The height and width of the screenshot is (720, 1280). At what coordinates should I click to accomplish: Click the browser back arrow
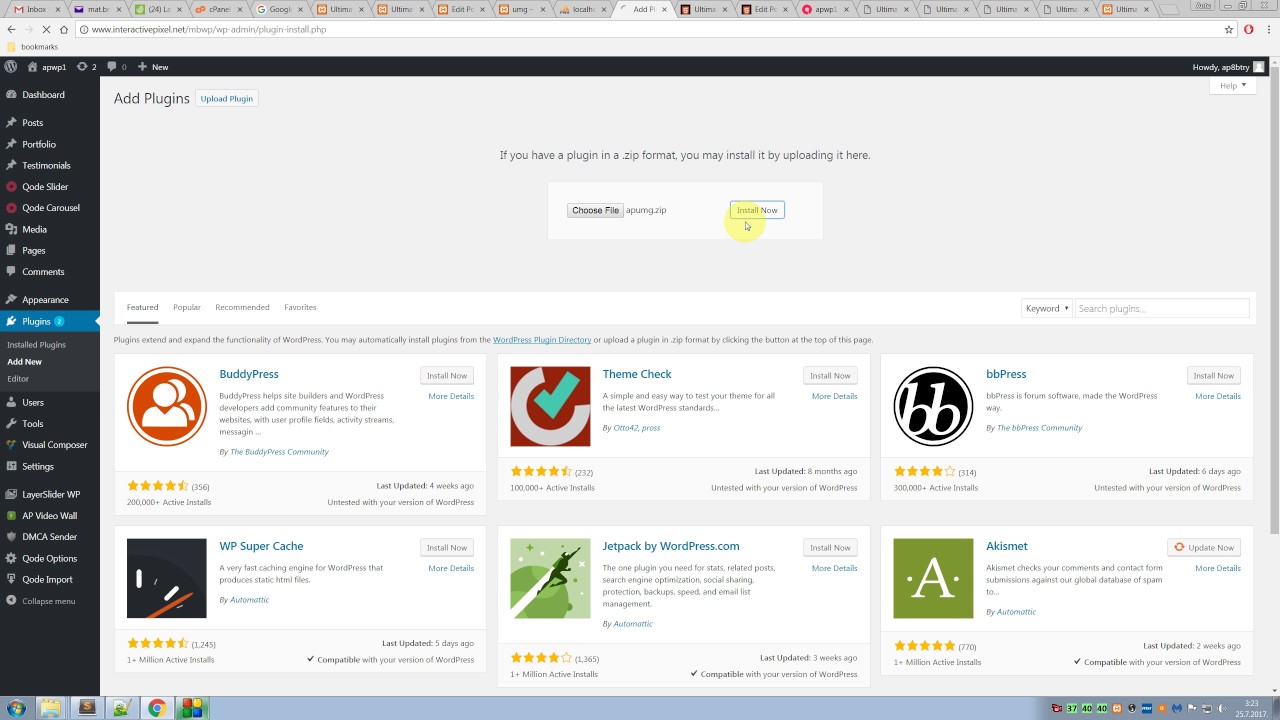click(x=11, y=30)
